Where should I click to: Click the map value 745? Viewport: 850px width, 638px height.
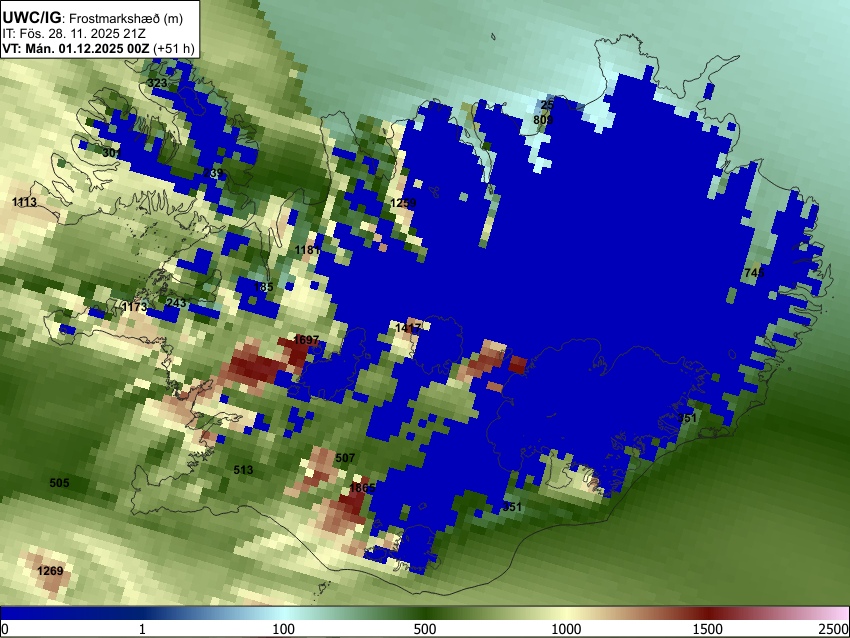tap(754, 273)
